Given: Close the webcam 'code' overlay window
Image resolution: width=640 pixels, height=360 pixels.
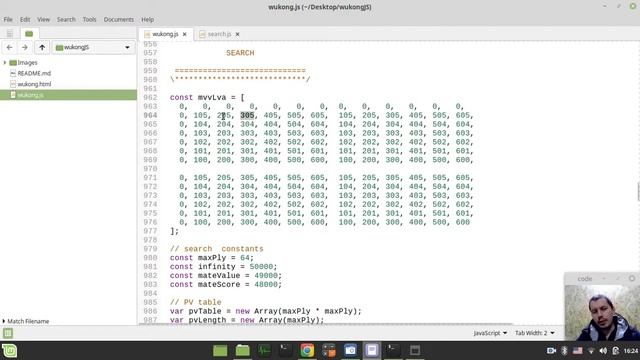Looking at the screenshot, I should point(632,278).
